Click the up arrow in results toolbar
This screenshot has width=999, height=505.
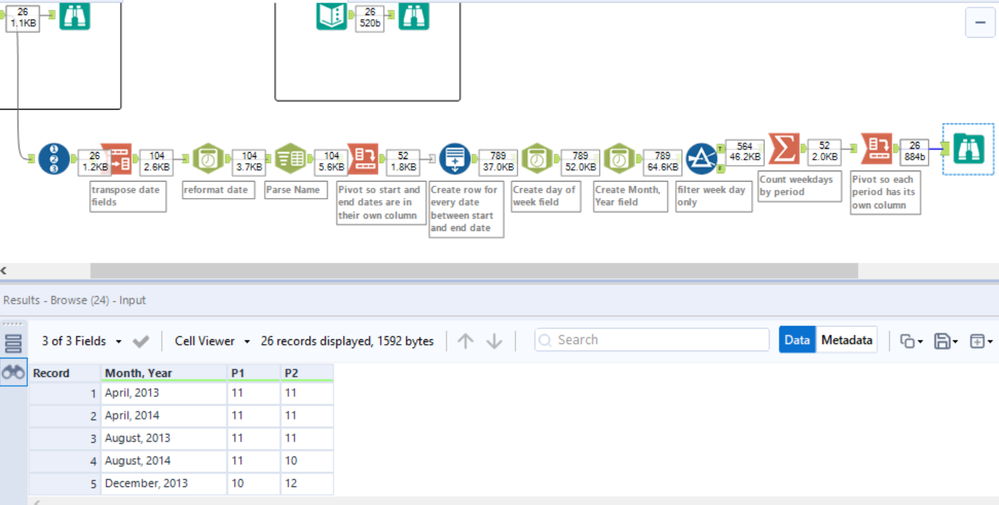pyautogui.click(x=466, y=341)
